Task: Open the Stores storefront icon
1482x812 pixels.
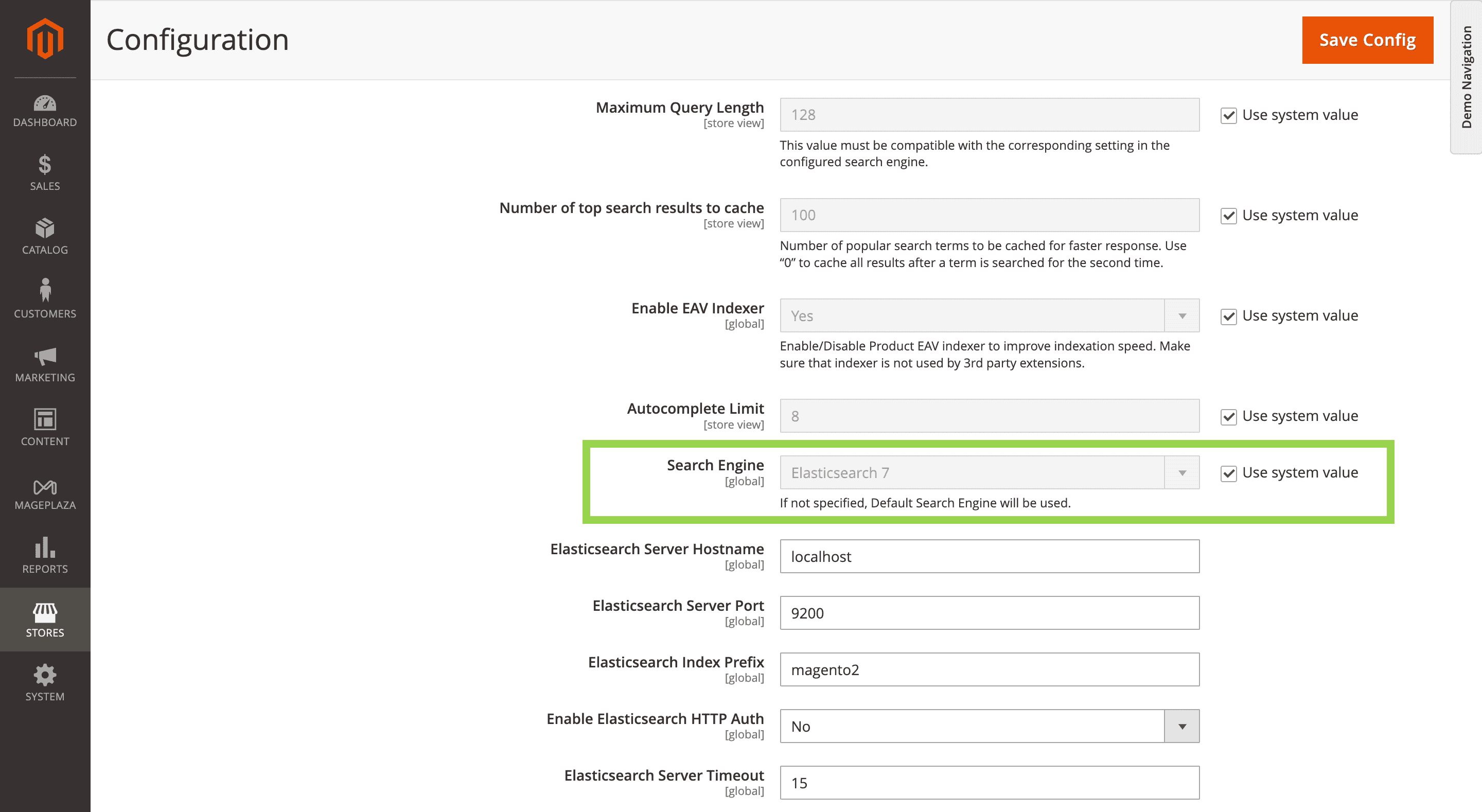Action: click(x=45, y=612)
